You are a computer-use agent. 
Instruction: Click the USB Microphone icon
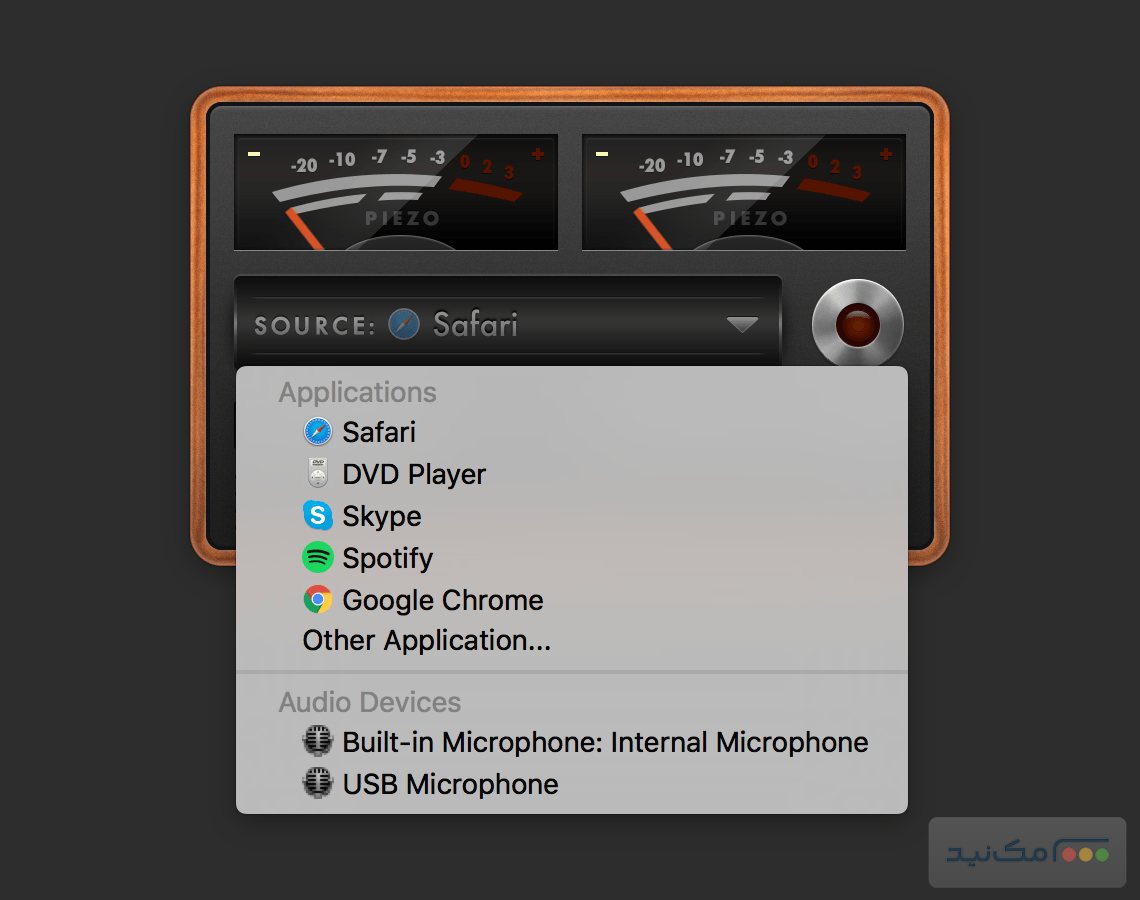click(317, 784)
